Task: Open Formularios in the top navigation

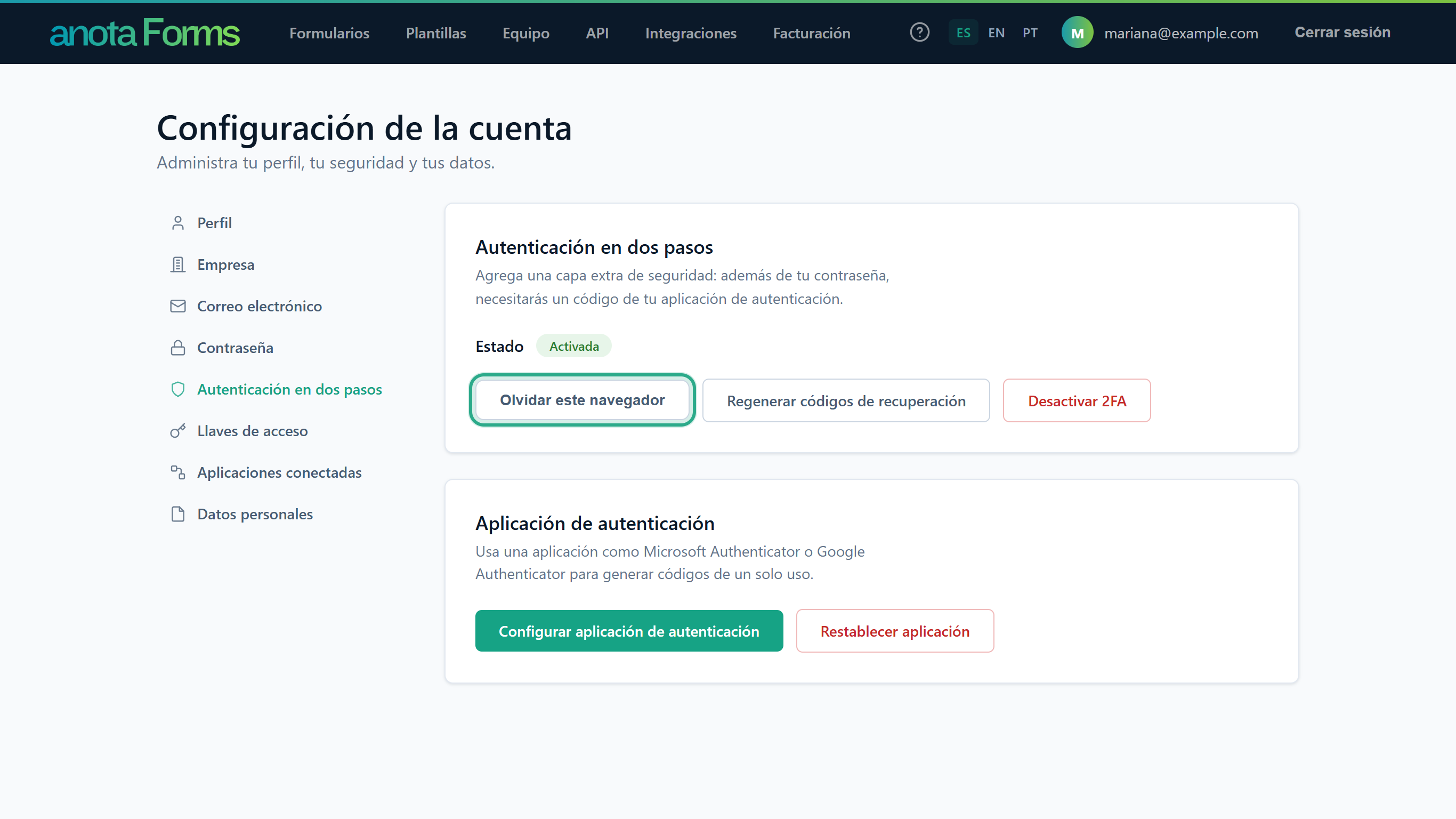Action: point(329,34)
